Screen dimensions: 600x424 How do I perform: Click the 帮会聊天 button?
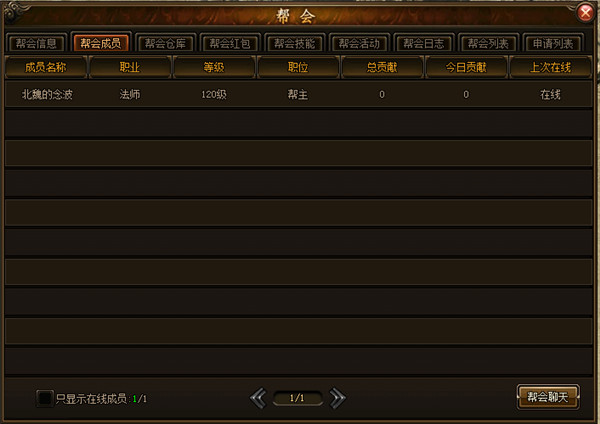point(548,397)
